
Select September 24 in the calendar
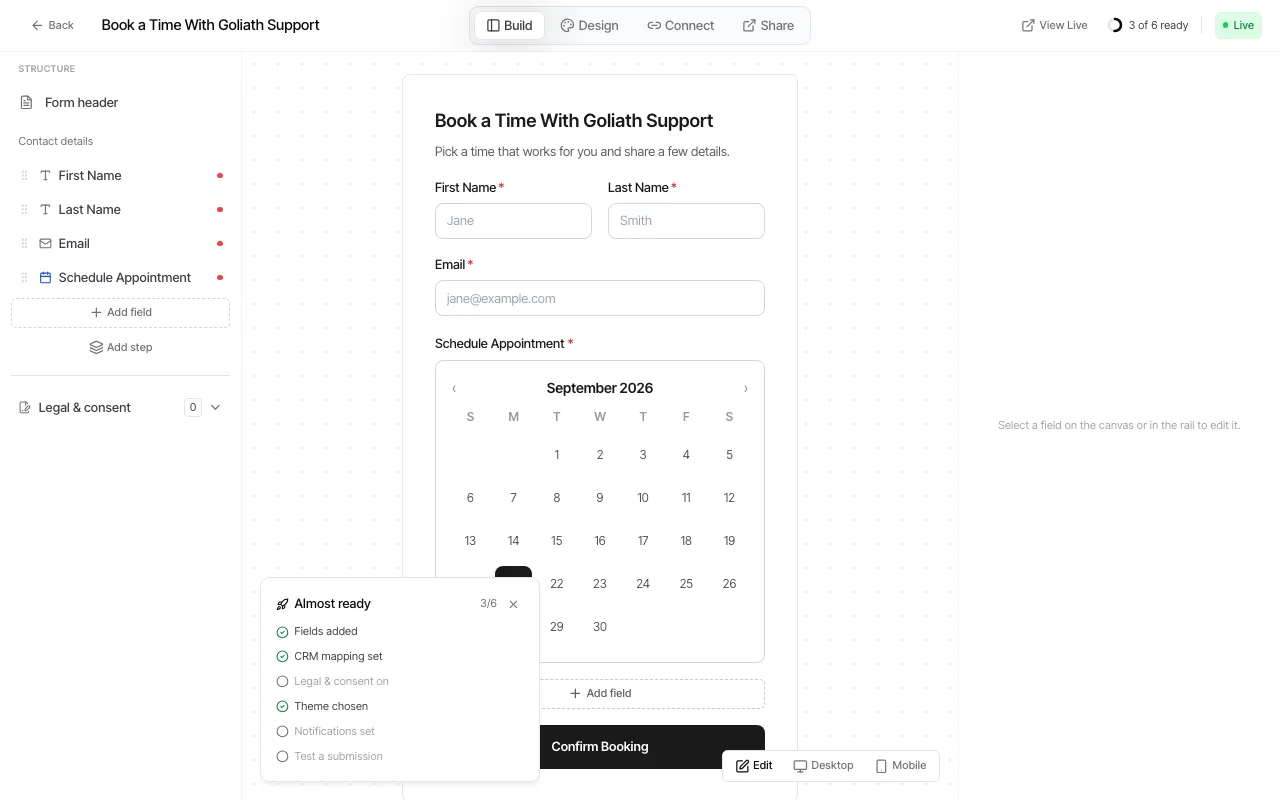pyautogui.click(x=643, y=583)
